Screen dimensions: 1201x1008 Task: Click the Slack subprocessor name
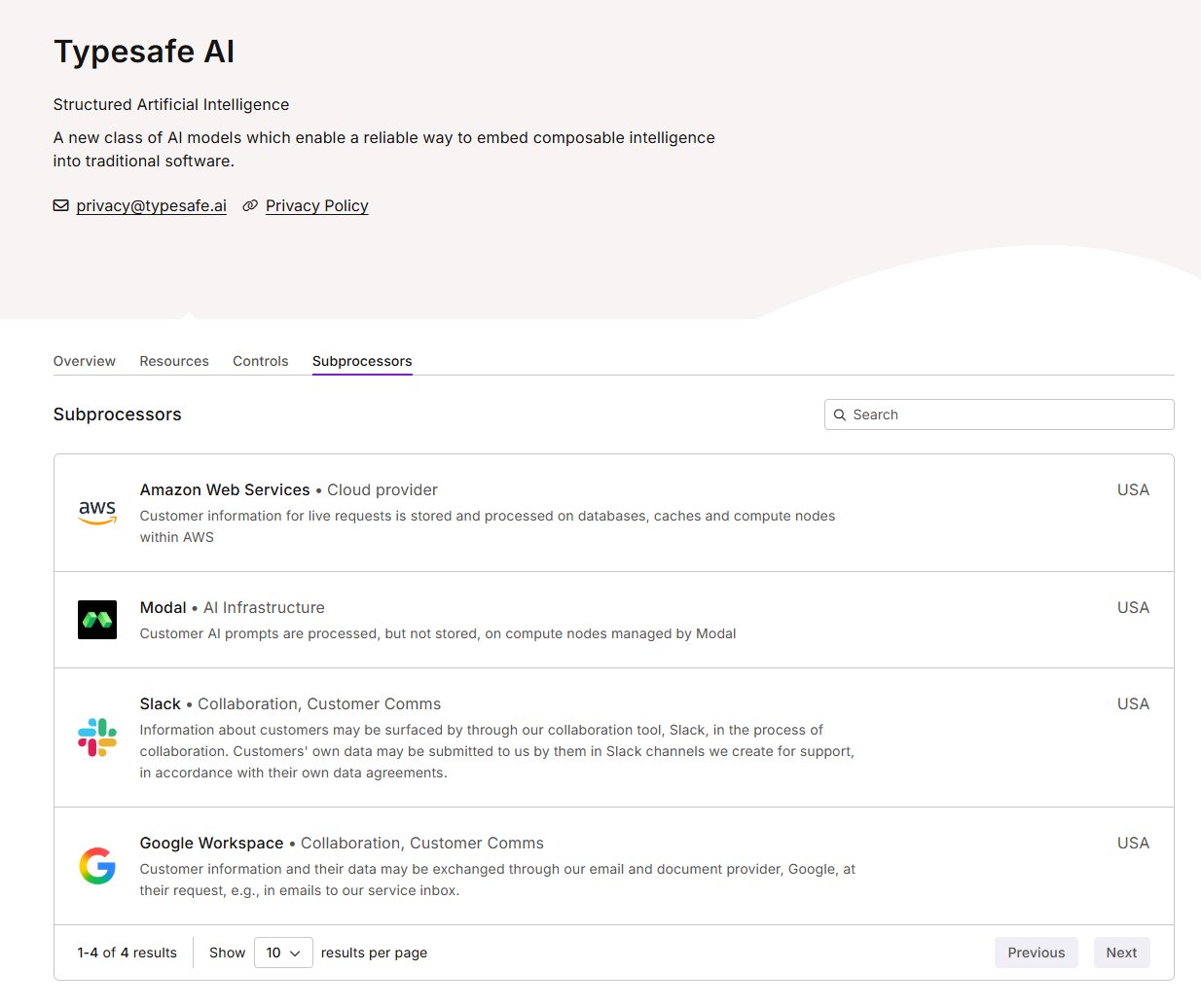161,703
